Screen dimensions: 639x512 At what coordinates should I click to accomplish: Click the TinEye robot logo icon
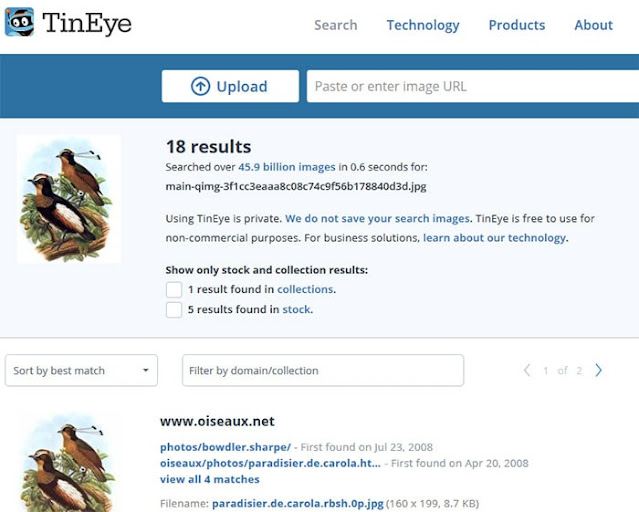pos(19,22)
